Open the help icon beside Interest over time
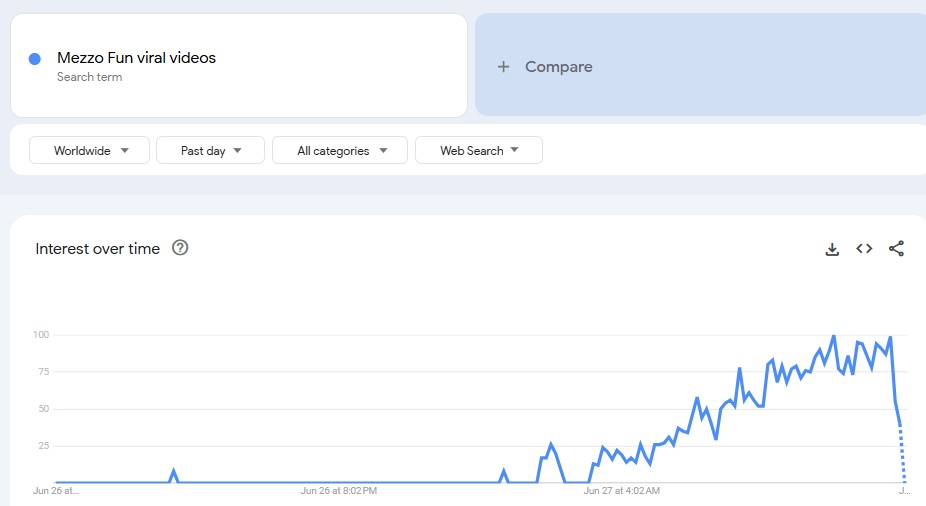 [x=180, y=248]
